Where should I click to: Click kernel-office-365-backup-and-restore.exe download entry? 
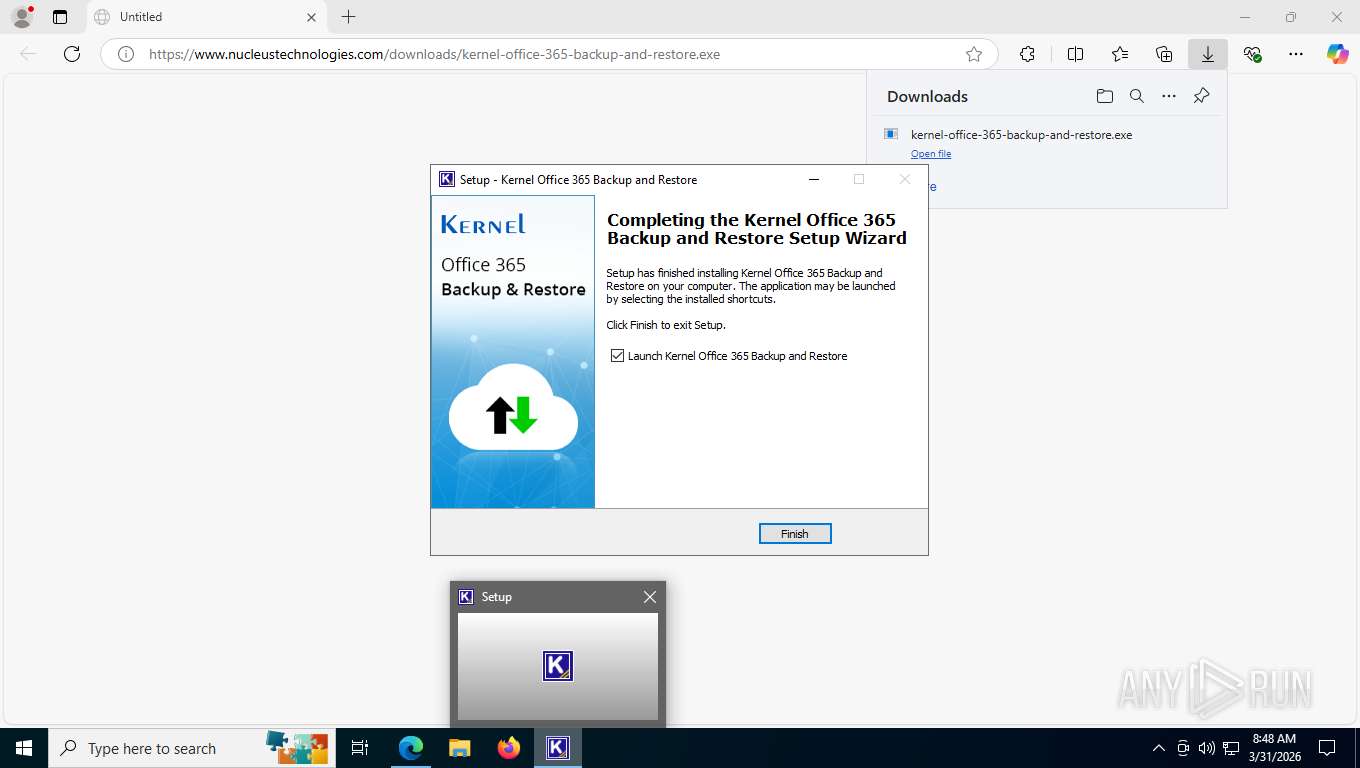coord(1021,134)
